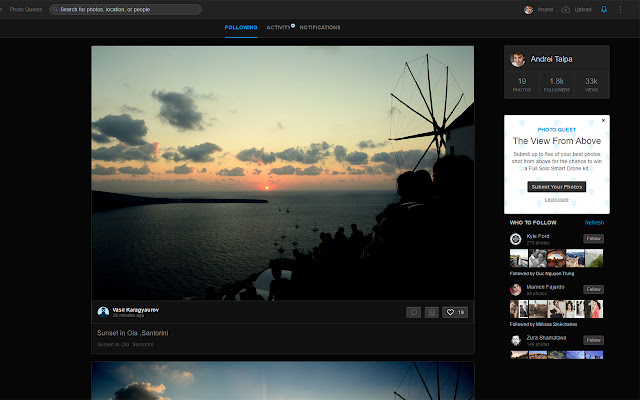Open Kyle Ford's profile avatar
Viewport: 640px width, 400px height.
point(516,239)
